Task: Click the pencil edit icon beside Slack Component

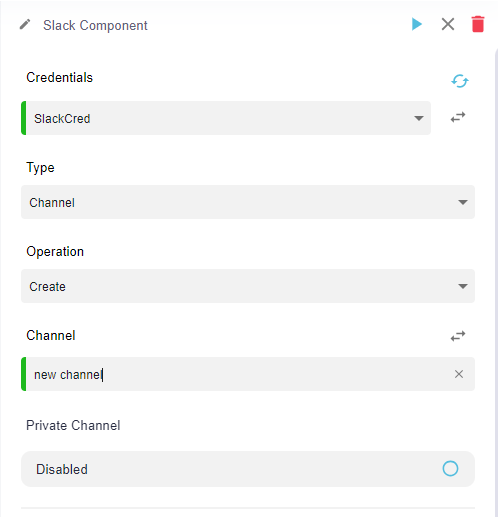Action: (x=25, y=25)
